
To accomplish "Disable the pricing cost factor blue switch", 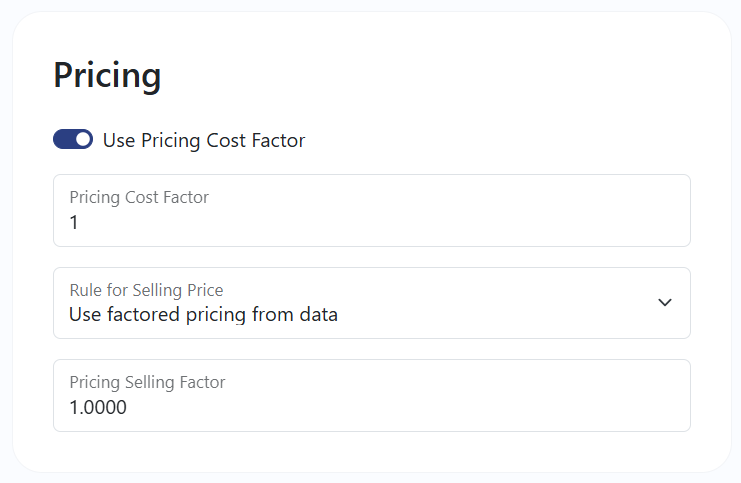I will (x=73, y=139).
